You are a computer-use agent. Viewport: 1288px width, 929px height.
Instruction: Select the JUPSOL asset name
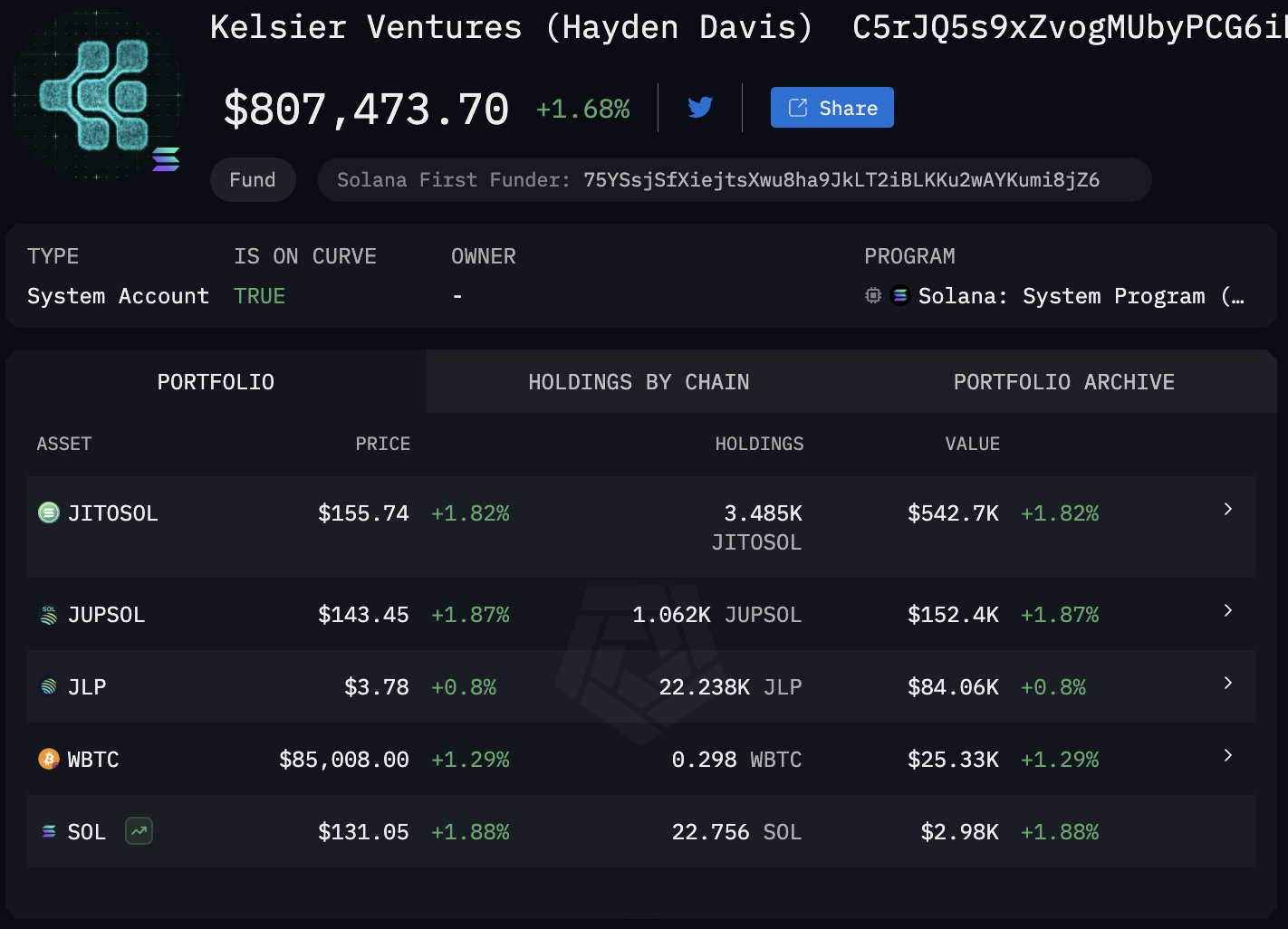coord(107,615)
